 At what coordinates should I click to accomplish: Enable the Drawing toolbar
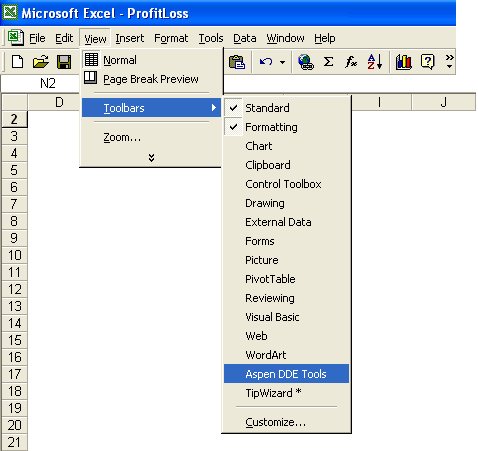pos(286,203)
